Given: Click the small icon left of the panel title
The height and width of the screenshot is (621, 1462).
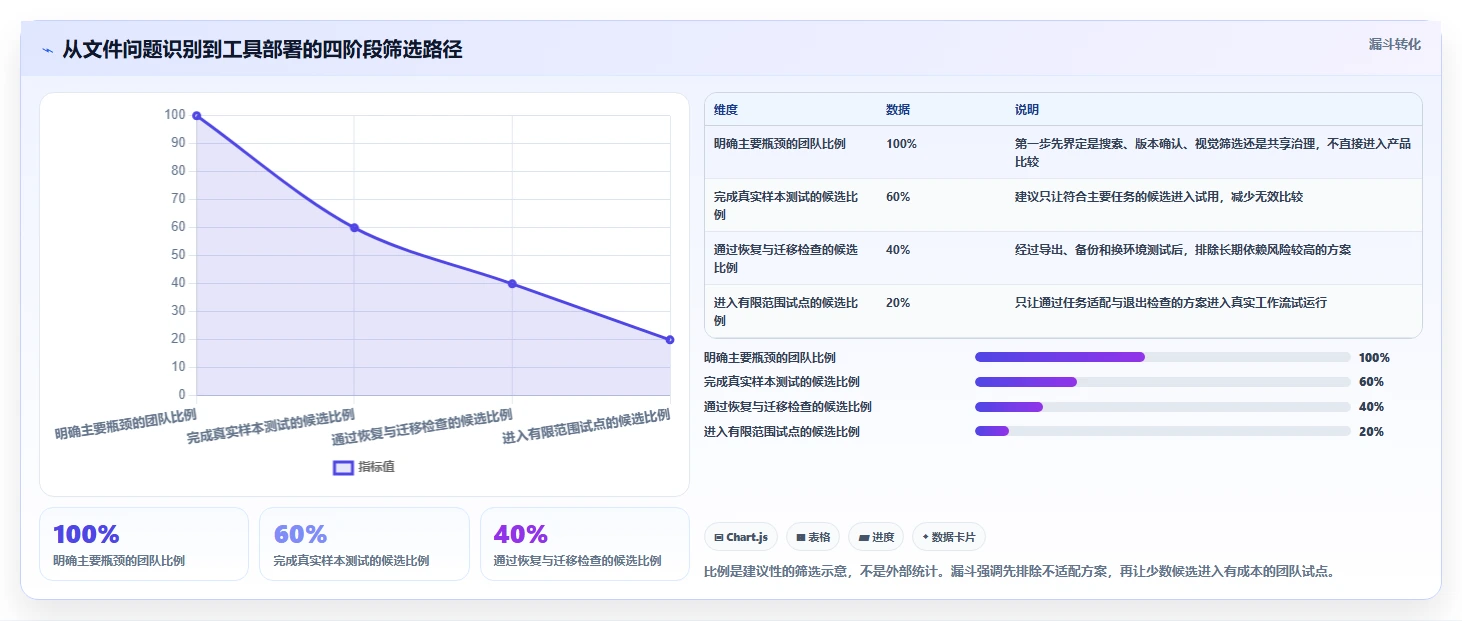Looking at the screenshot, I should point(47,50).
